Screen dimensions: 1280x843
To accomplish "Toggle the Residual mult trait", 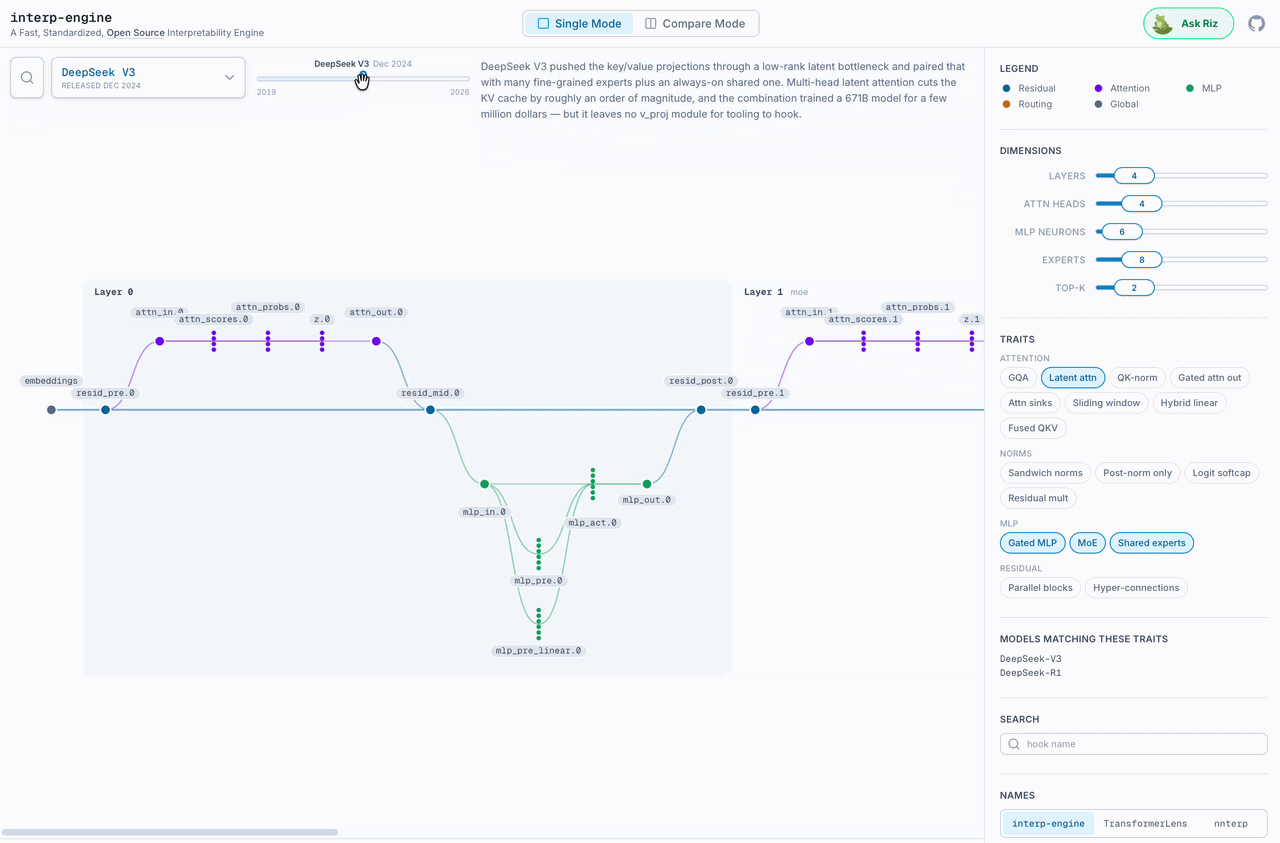I will coord(1038,498).
